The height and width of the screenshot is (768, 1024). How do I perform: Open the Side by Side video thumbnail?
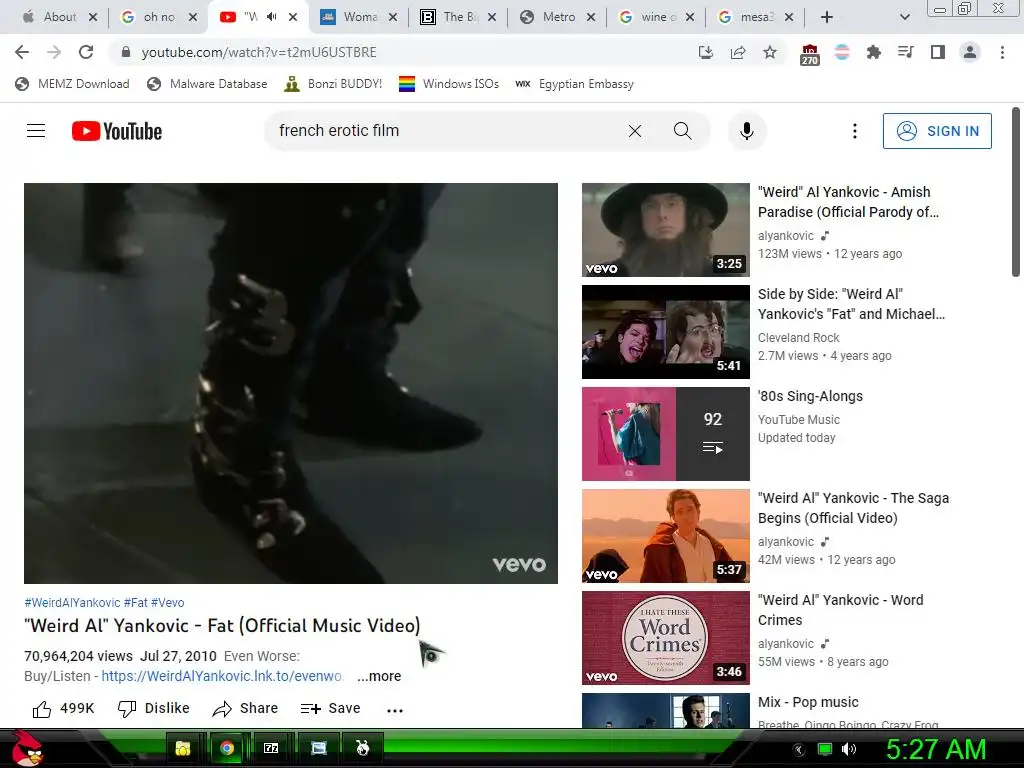[665, 332]
